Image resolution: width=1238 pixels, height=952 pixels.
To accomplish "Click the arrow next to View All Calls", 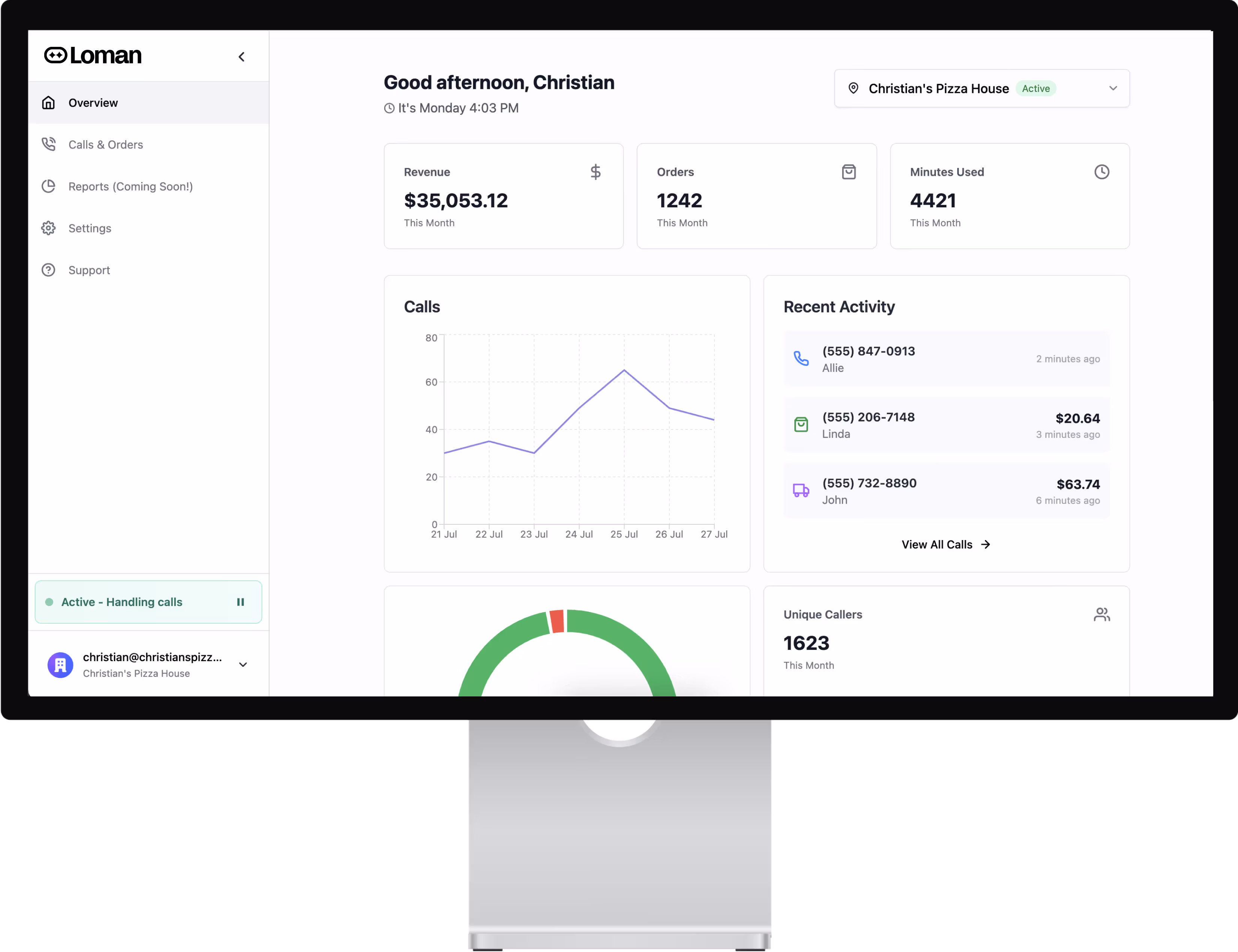I will coord(986,545).
